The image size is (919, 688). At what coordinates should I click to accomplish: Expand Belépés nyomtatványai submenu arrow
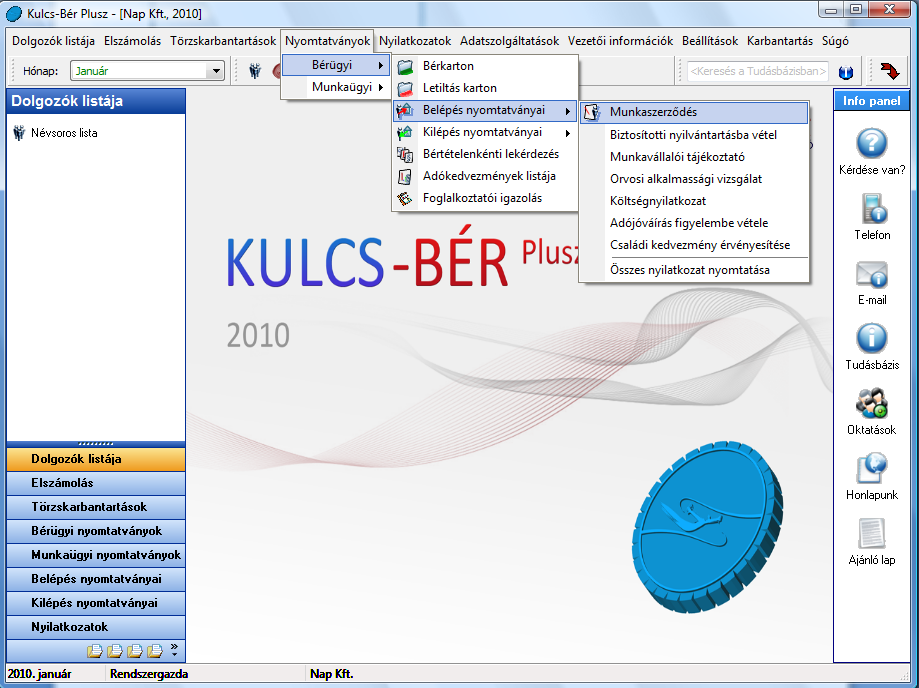click(567, 111)
